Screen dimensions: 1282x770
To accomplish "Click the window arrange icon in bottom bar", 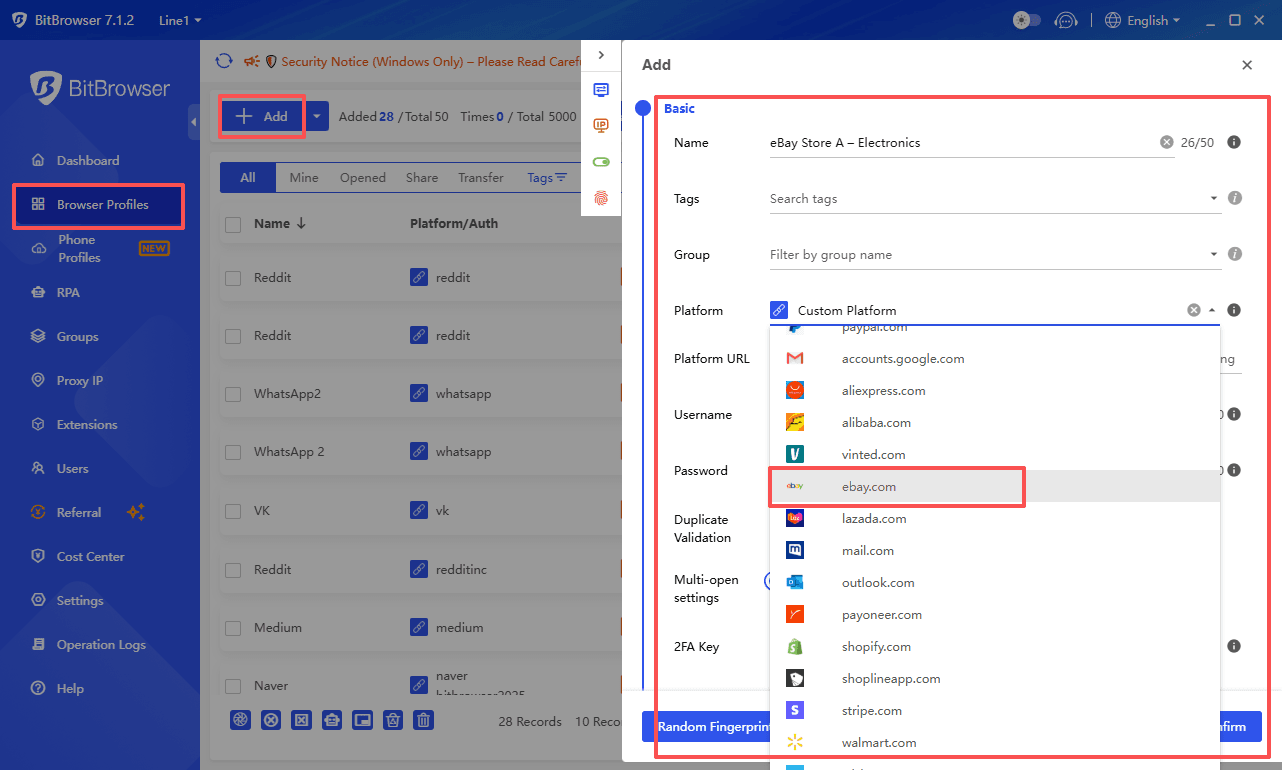I will tap(363, 720).
